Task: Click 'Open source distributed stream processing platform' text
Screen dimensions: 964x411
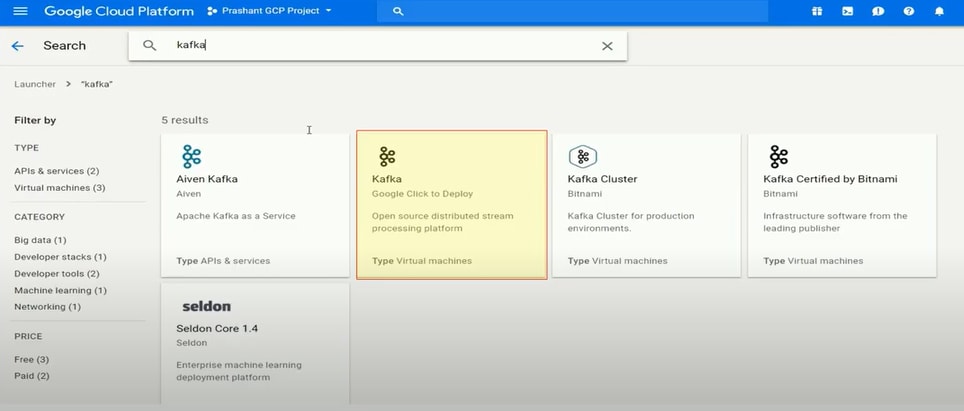Action: 443,222
